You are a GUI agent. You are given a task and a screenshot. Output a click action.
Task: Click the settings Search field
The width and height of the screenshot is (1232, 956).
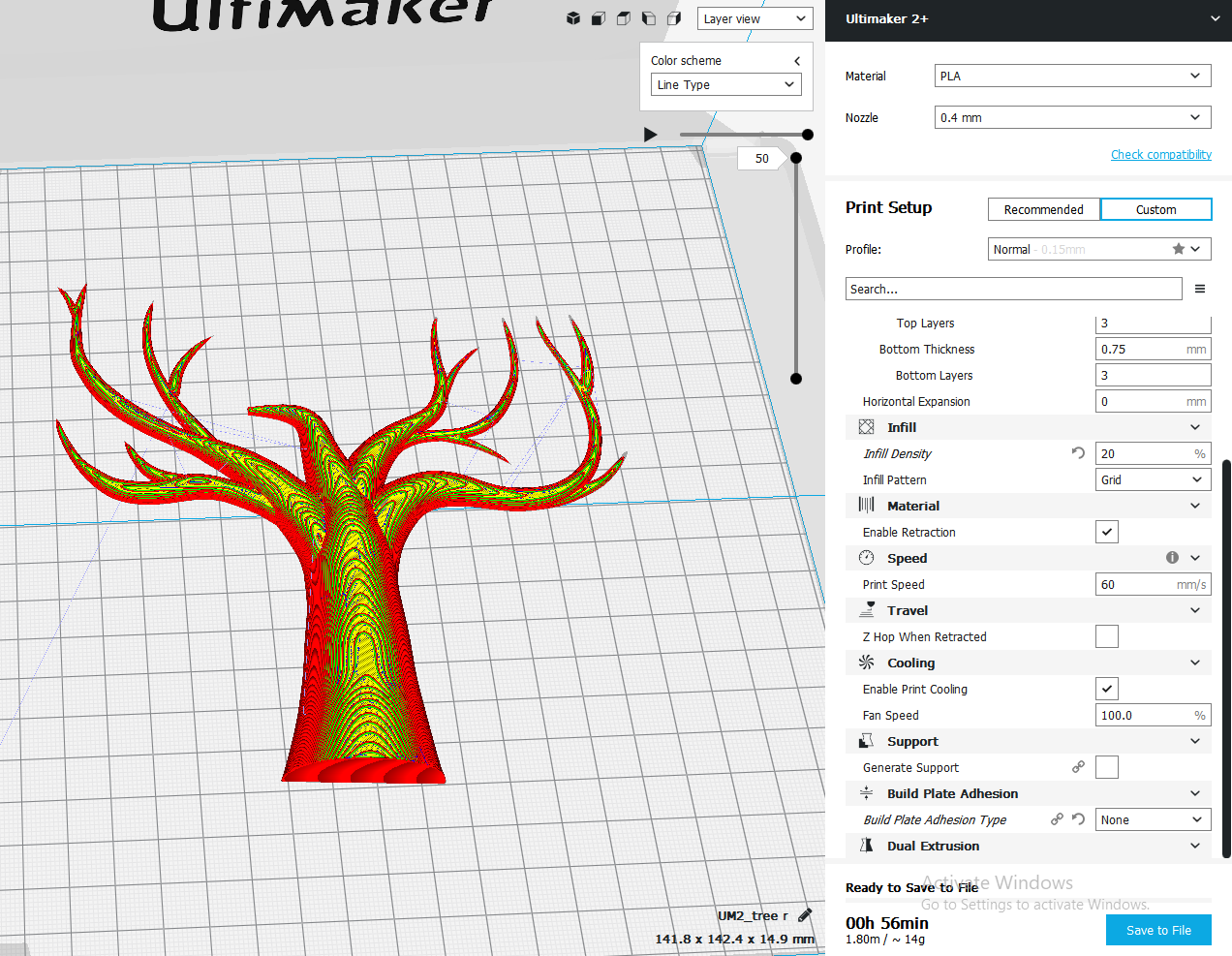coord(1013,289)
